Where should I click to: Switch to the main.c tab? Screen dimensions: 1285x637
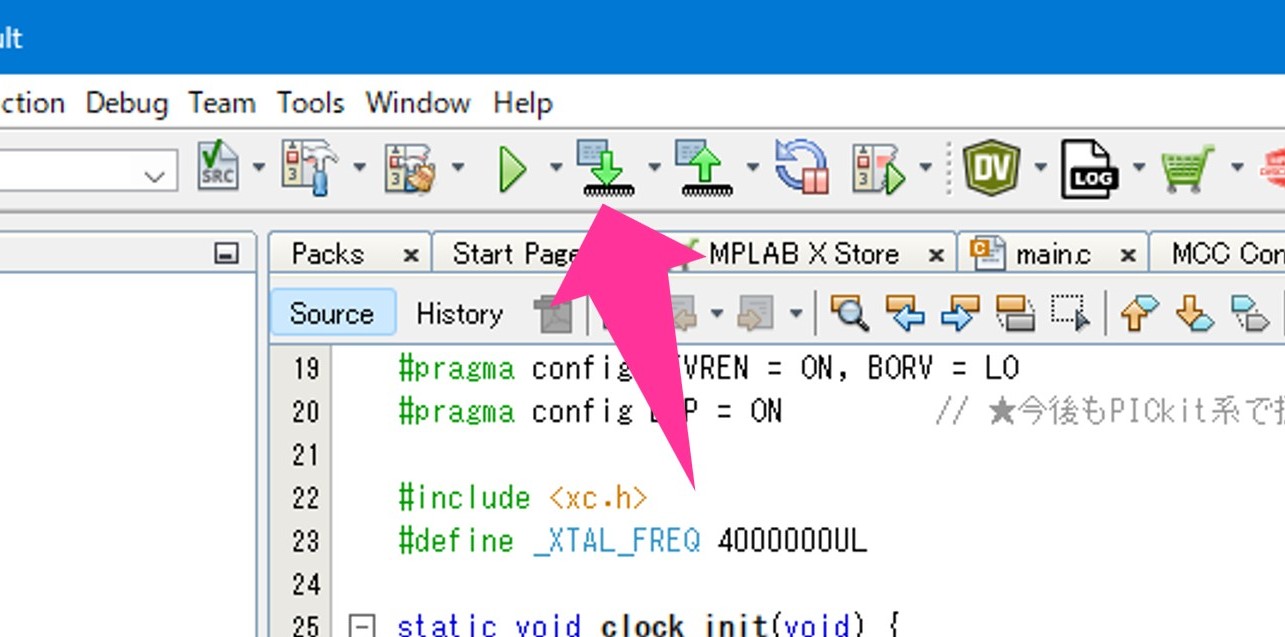(x=1050, y=254)
